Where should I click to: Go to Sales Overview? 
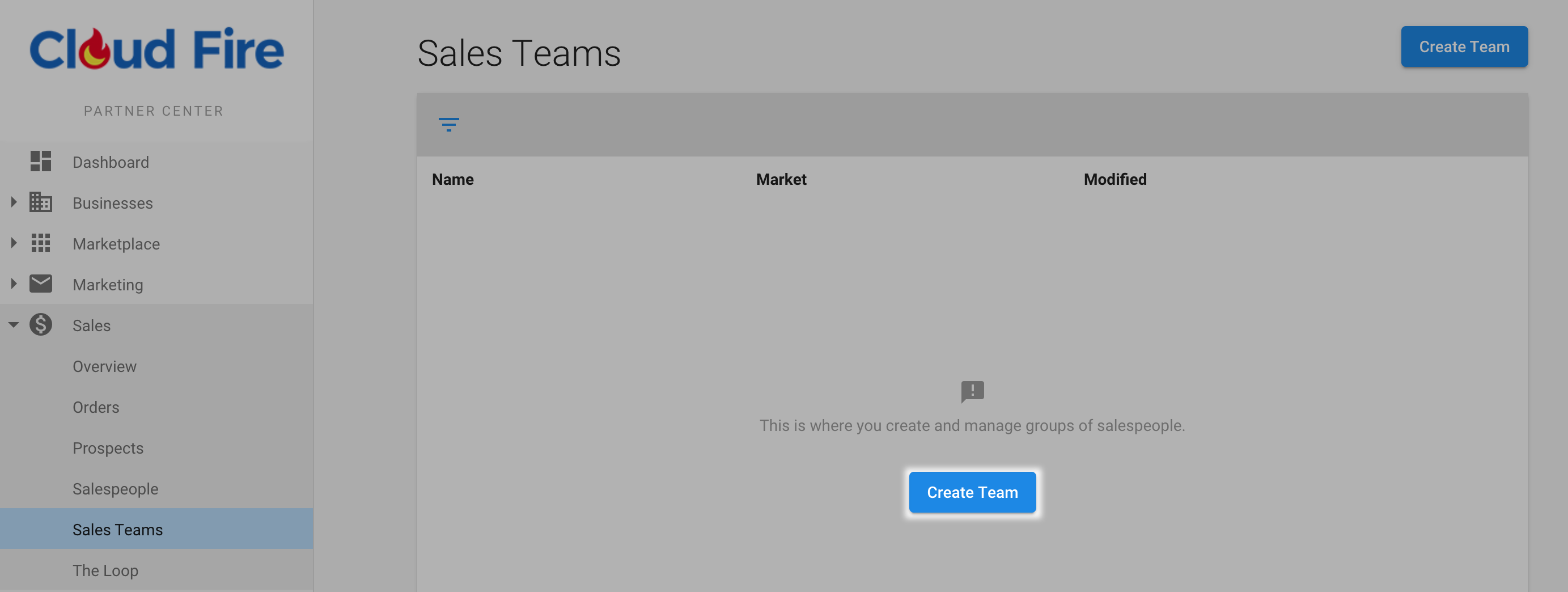156,366
